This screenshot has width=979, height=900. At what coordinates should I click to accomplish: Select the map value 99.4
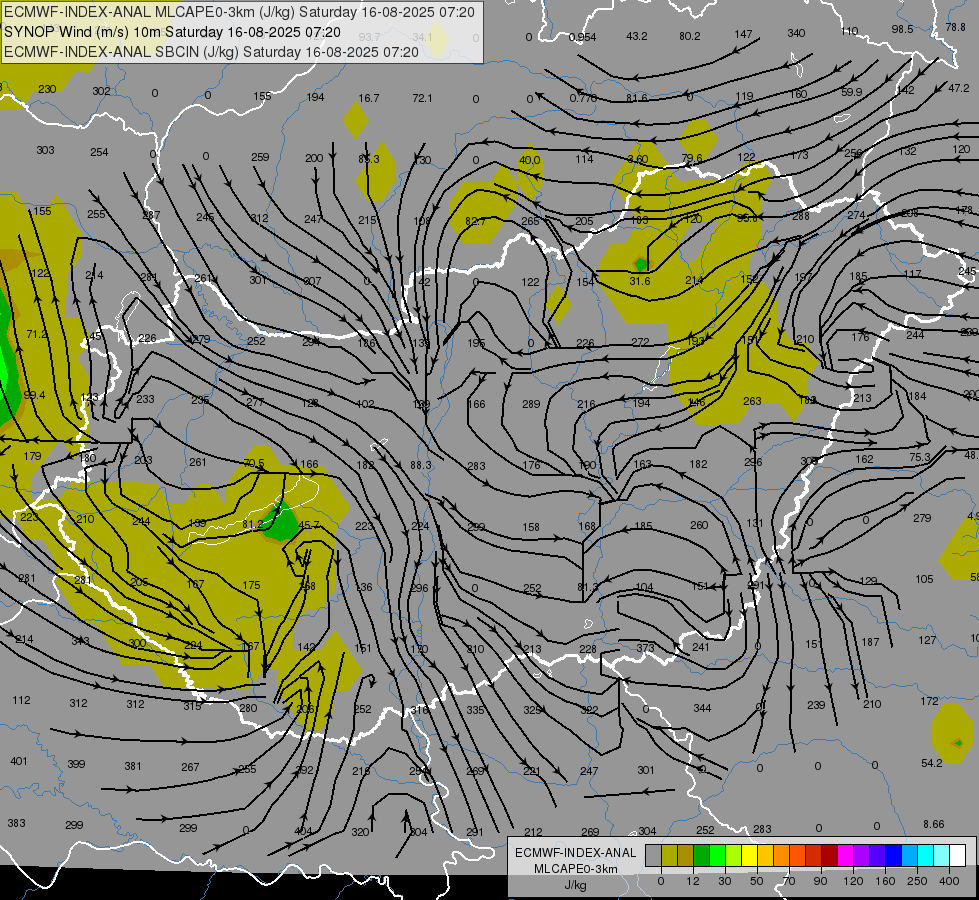34,395
